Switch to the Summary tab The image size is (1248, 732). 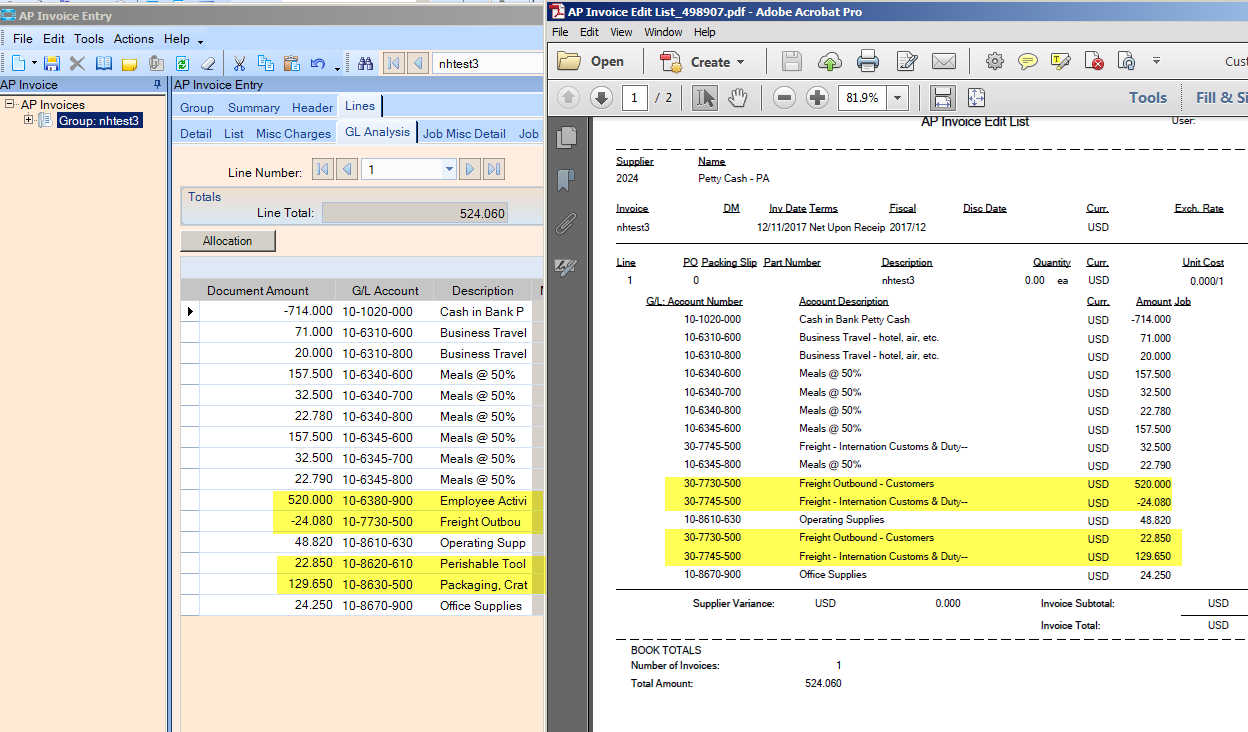pyautogui.click(x=254, y=107)
